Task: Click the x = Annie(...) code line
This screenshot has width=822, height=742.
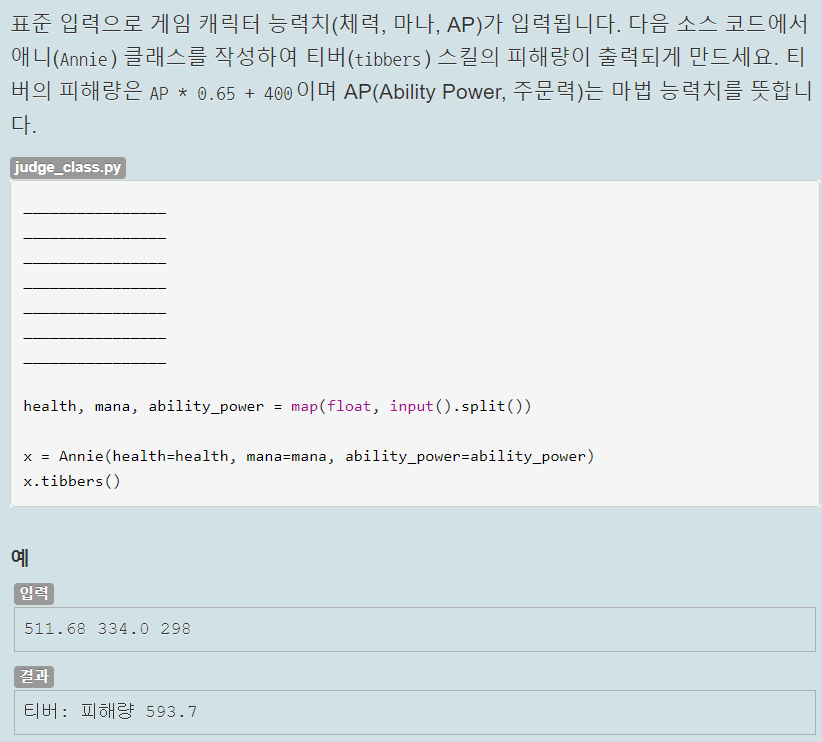Action: click(x=308, y=456)
